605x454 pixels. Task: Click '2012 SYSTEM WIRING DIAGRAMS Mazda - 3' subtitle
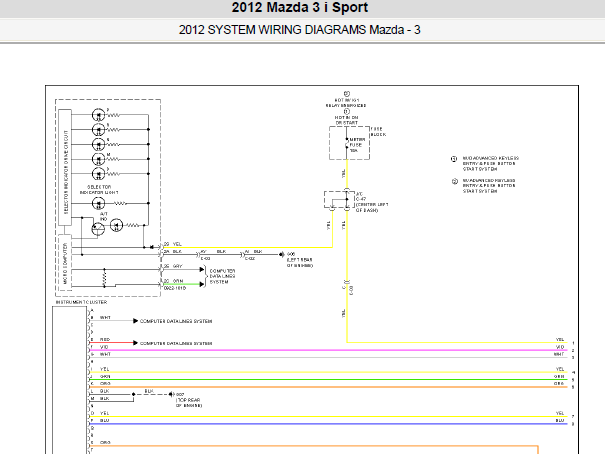click(299, 30)
